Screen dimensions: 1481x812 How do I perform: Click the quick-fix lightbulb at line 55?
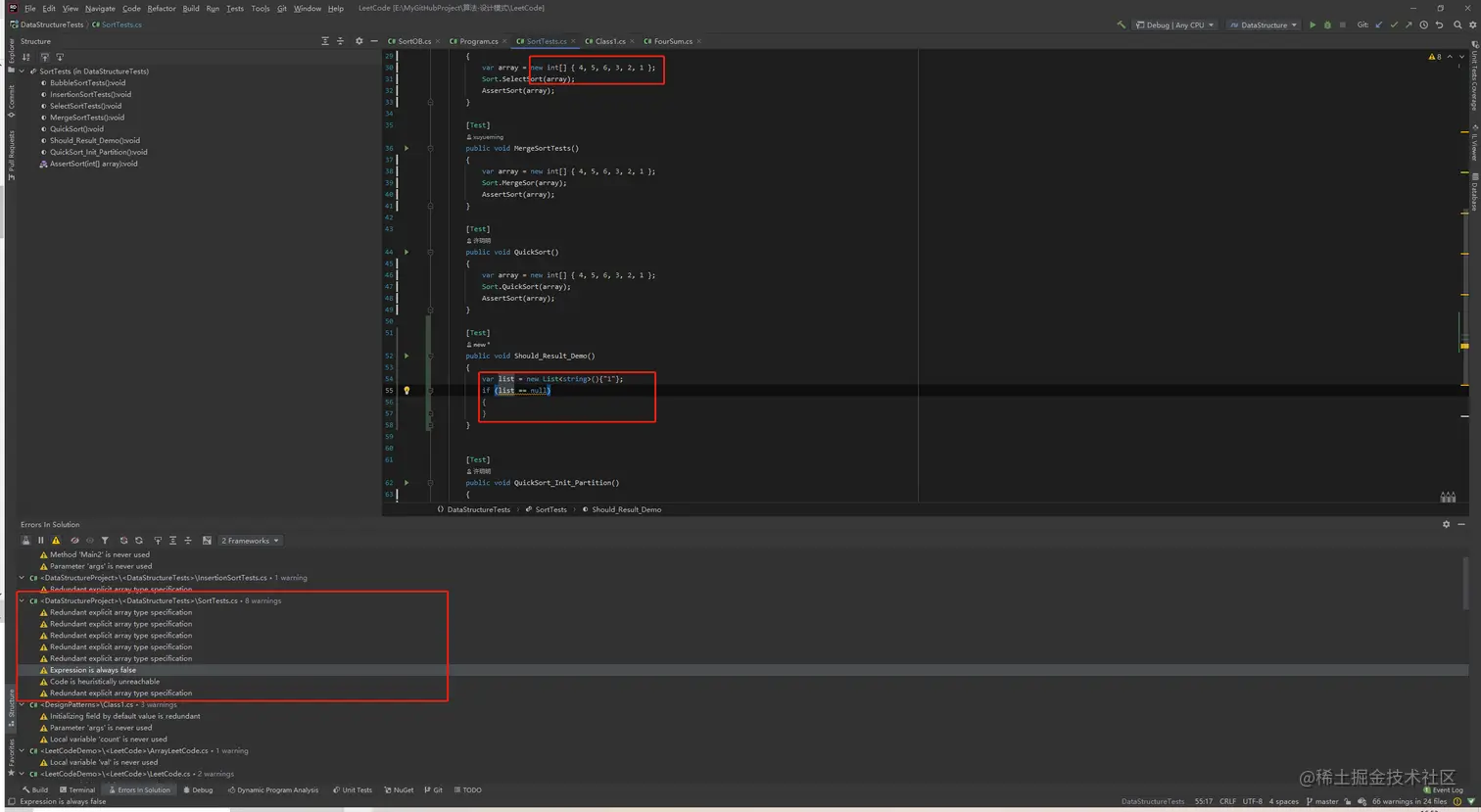point(406,391)
